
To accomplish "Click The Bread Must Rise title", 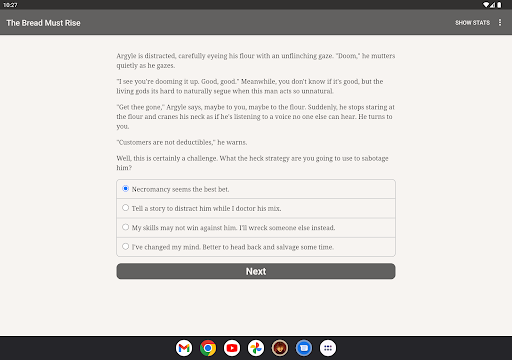I will click(43, 23).
